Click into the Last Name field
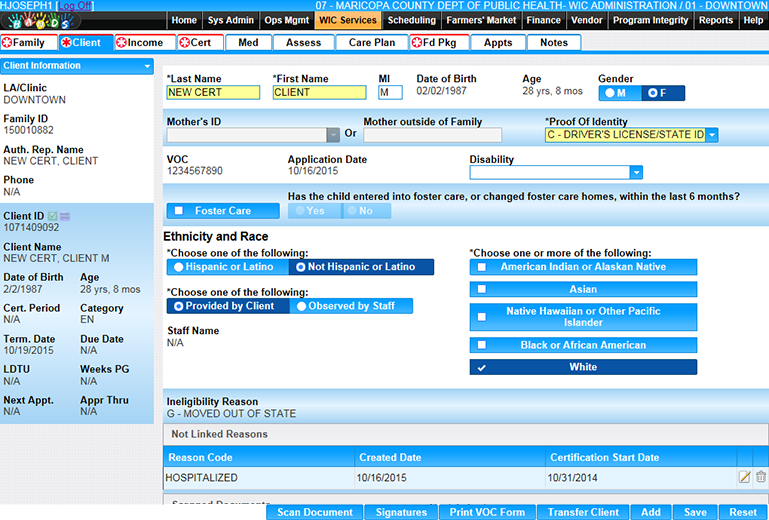 (213, 93)
